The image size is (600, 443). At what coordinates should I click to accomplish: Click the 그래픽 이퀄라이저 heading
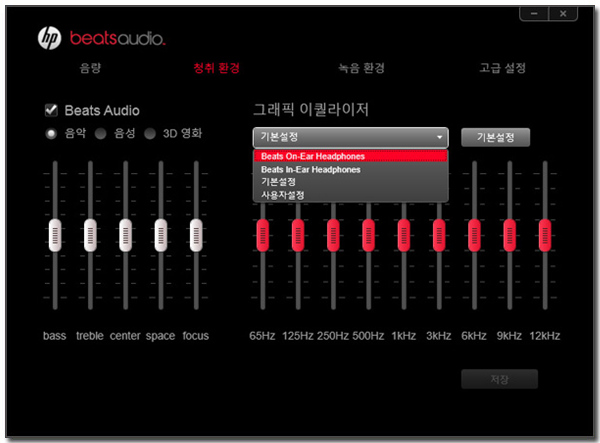(311, 109)
